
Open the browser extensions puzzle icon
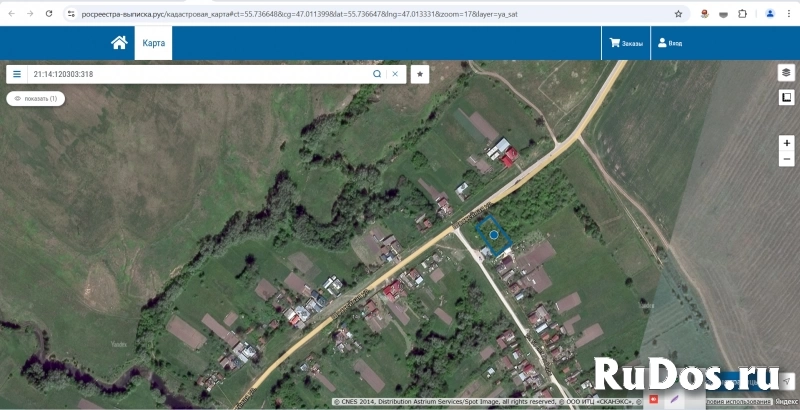pos(742,14)
